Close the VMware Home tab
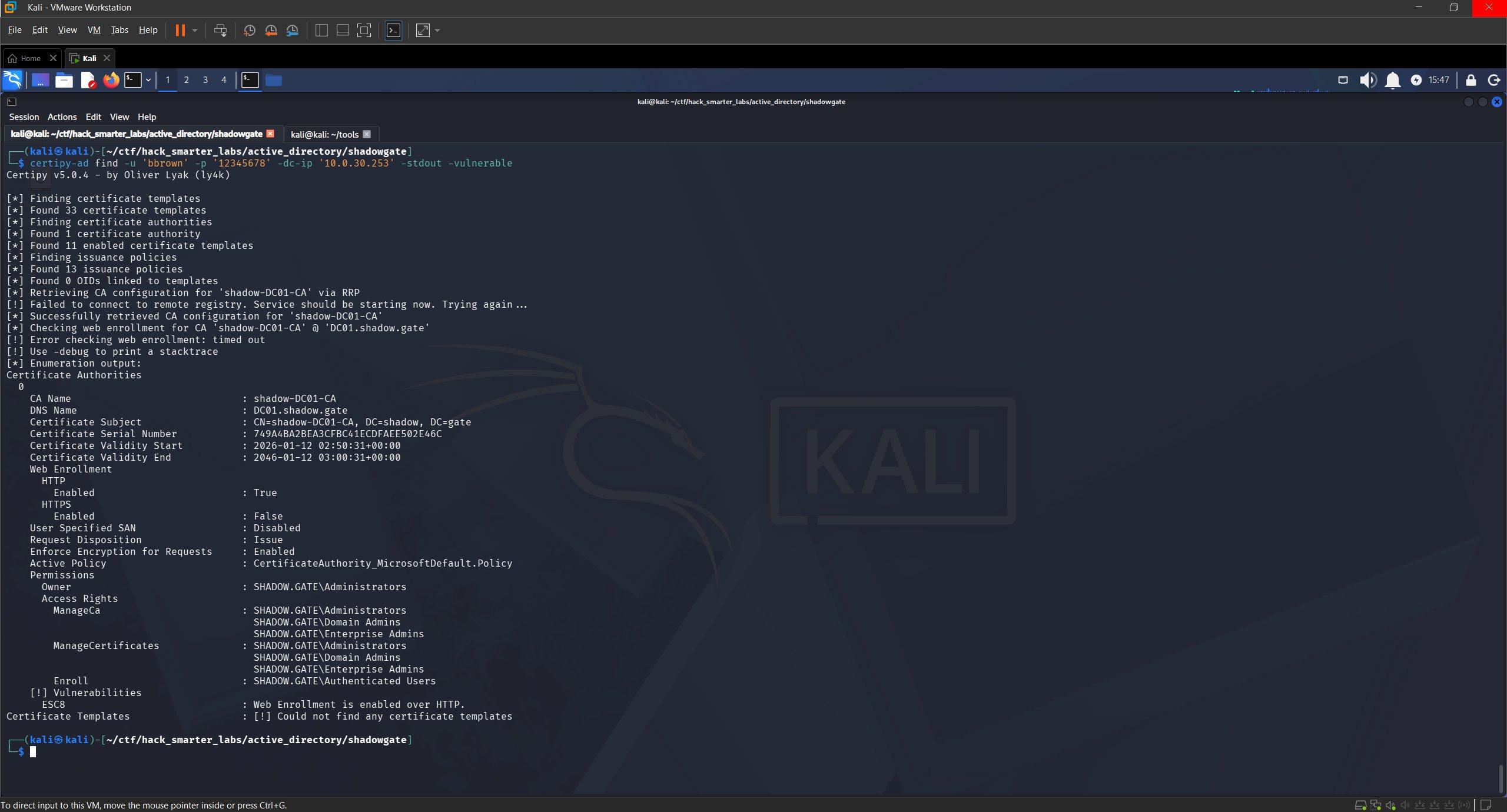Screen dimensions: 1507x812 [x=53, y=58]
